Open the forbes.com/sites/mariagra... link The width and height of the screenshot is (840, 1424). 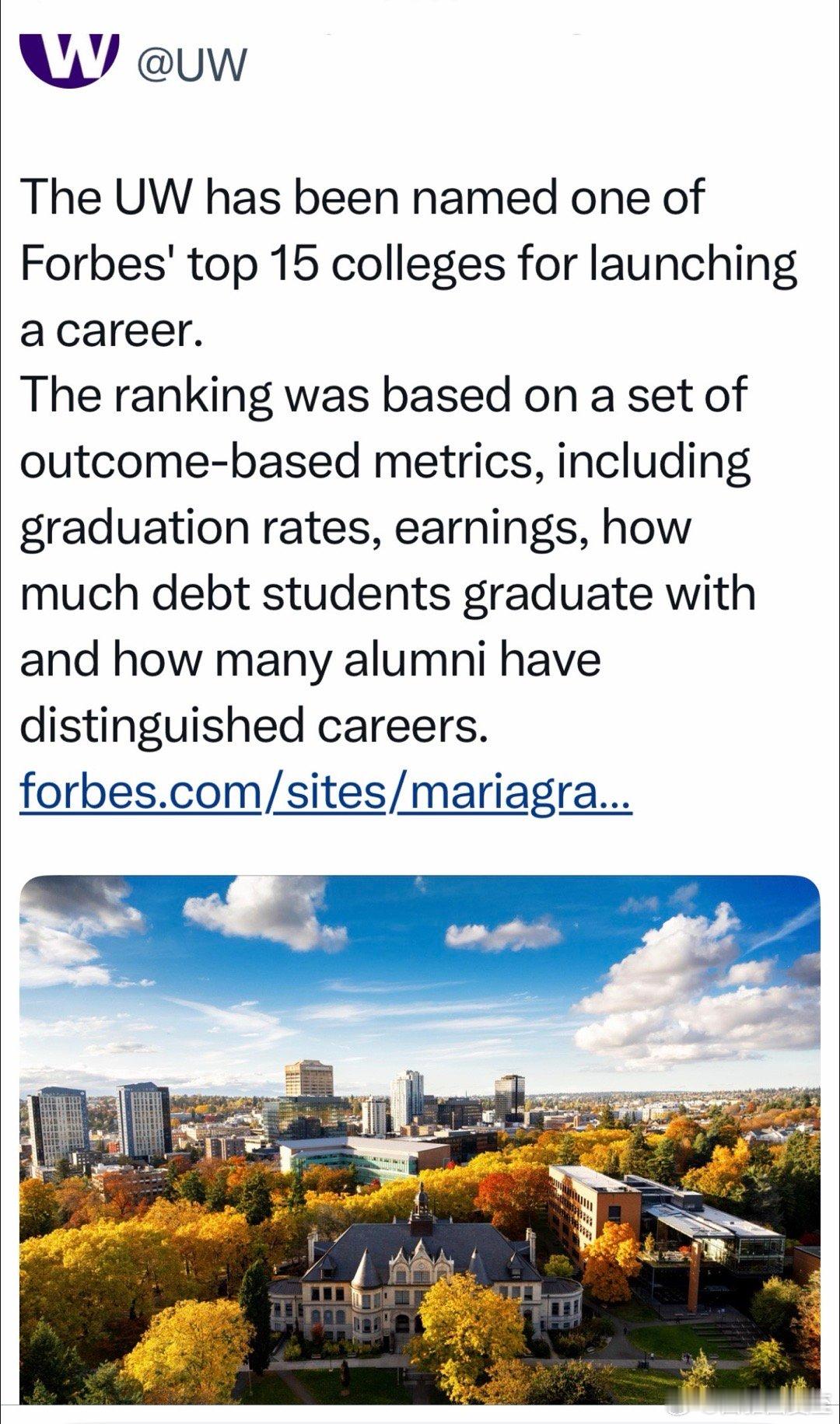coord(325,792)
